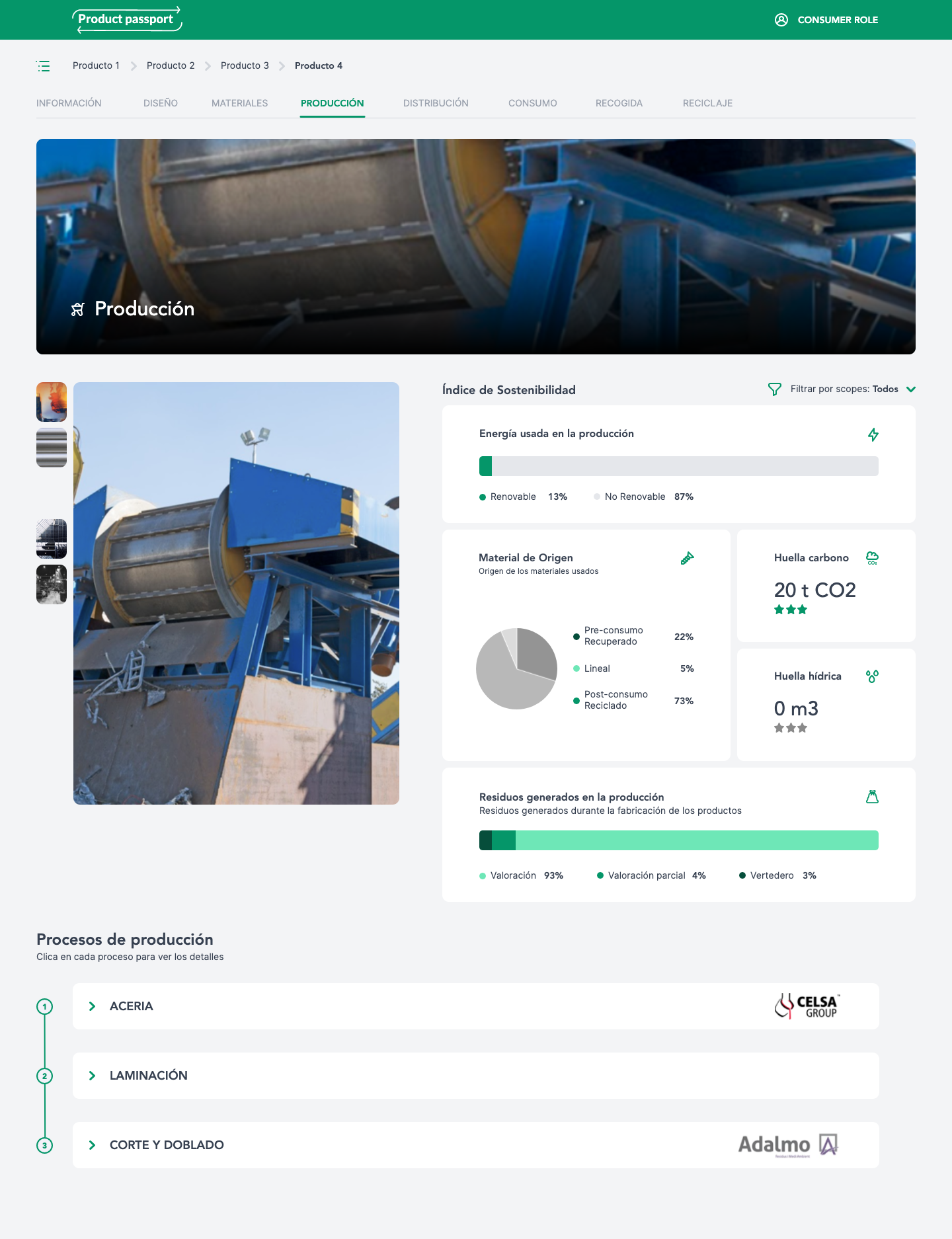952x1239 pixels.
Task: Click the main production machine photo
Action: tap(236, 593)
